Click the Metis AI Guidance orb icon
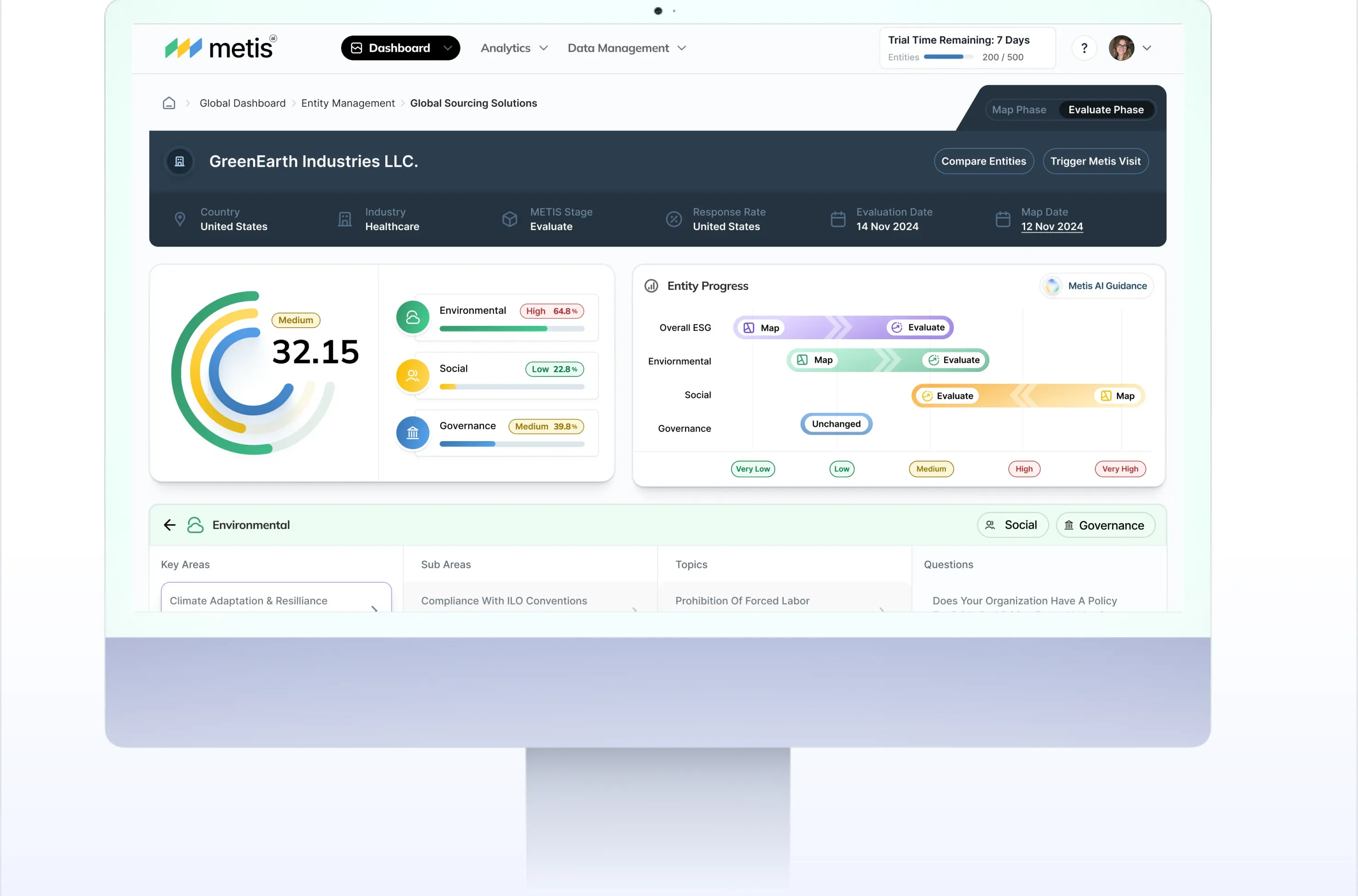 [x=1052, y=286]
